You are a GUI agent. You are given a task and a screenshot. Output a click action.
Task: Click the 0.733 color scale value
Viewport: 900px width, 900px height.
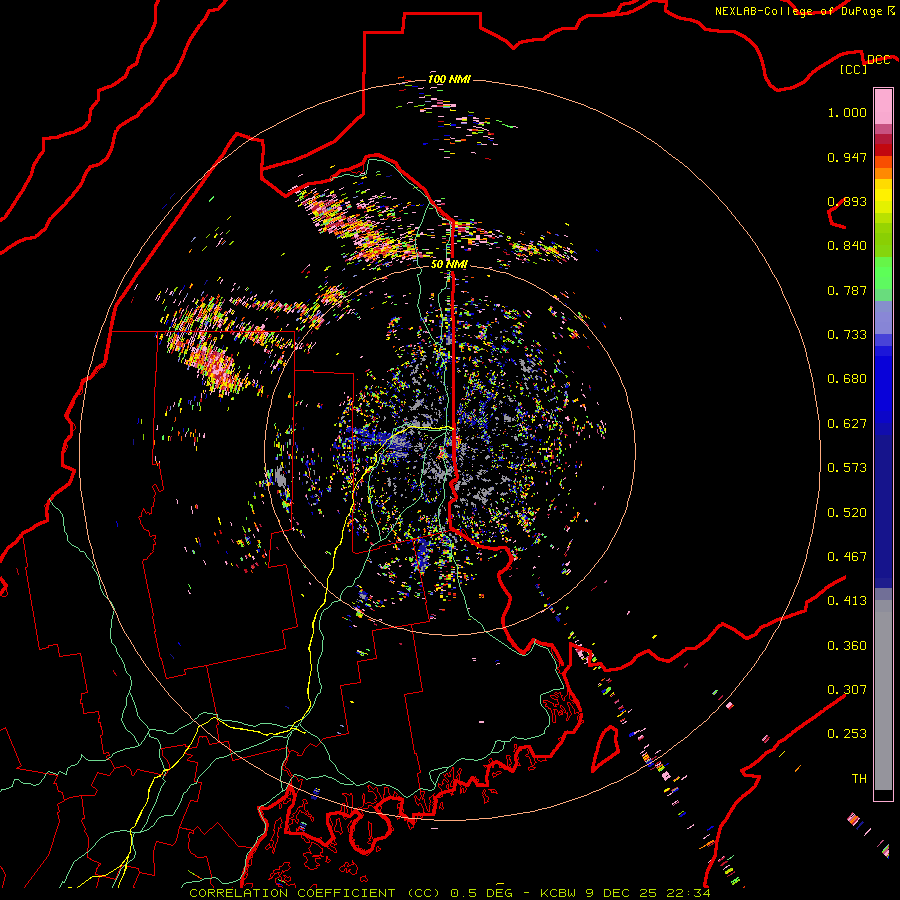tap(847, 335)
